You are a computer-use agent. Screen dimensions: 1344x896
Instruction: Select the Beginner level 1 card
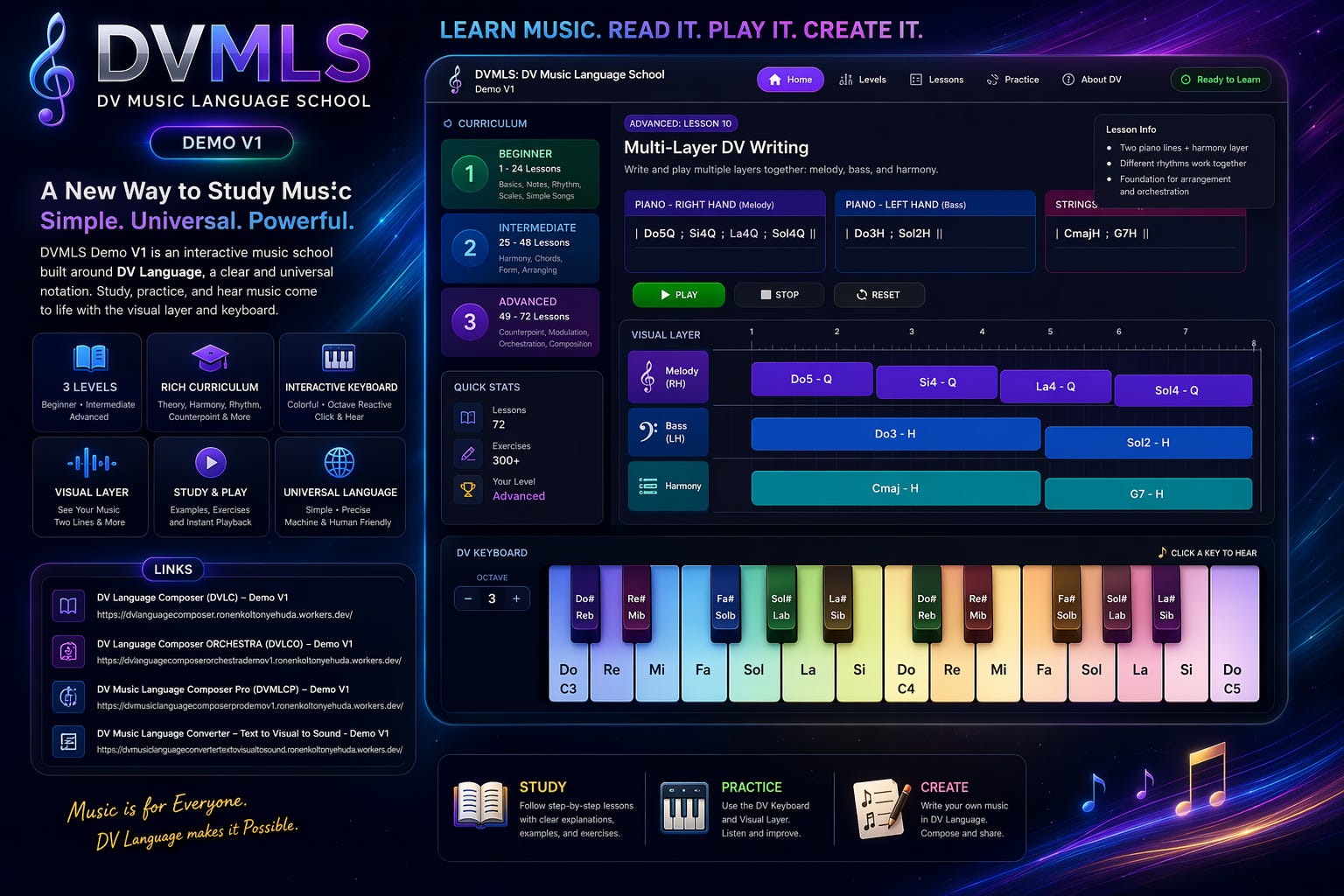pyautogui.click(x=521, y=173)
